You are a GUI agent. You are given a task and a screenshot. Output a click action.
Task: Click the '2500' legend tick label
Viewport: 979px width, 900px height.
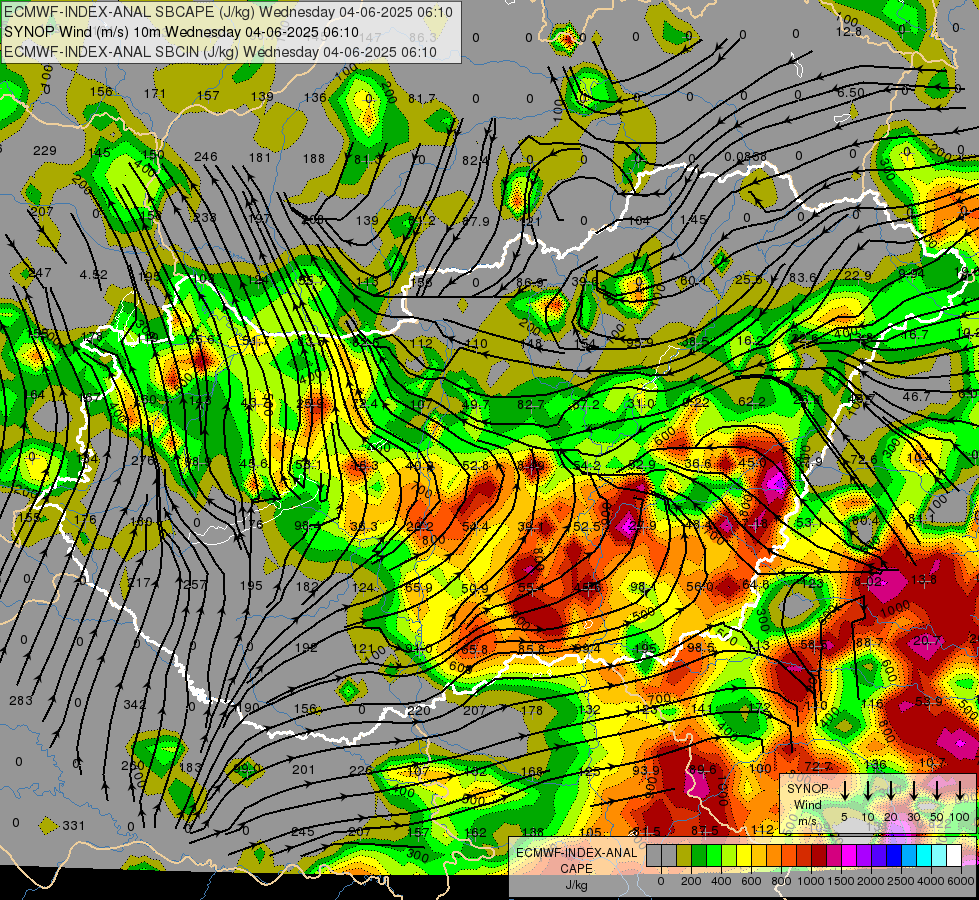tap(901, 881)
